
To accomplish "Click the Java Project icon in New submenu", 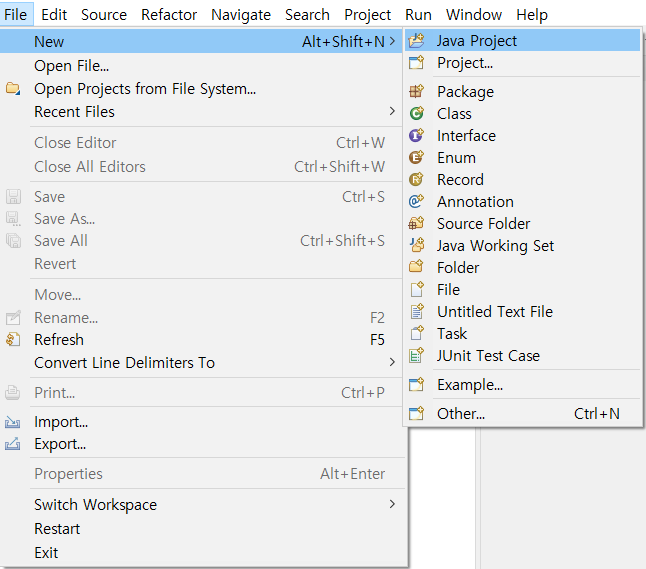I will tap(417, 40).
